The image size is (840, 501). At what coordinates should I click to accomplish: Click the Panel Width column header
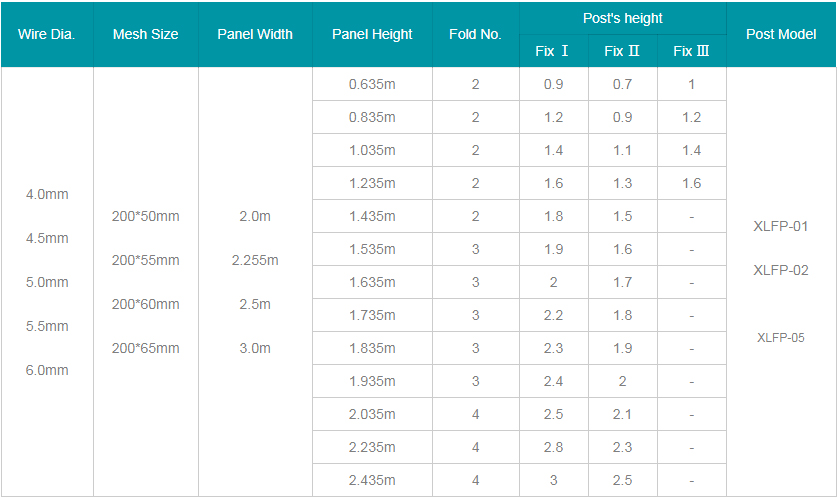tap(255, 34)
